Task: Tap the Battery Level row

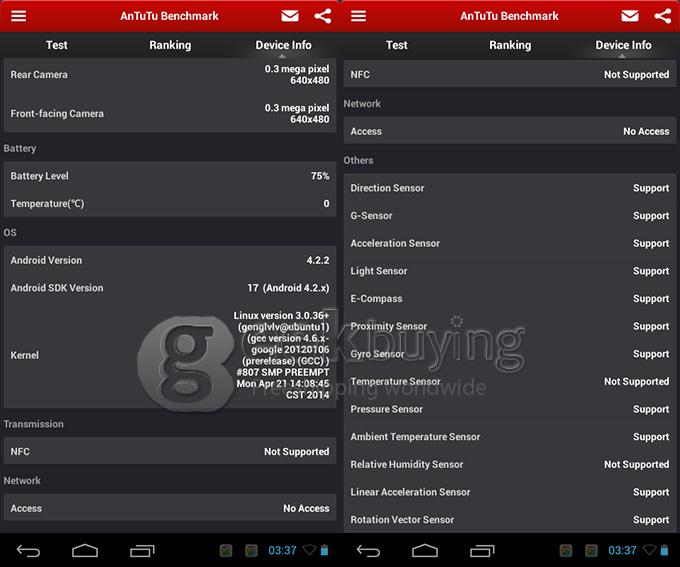Action: click(170, 176)
